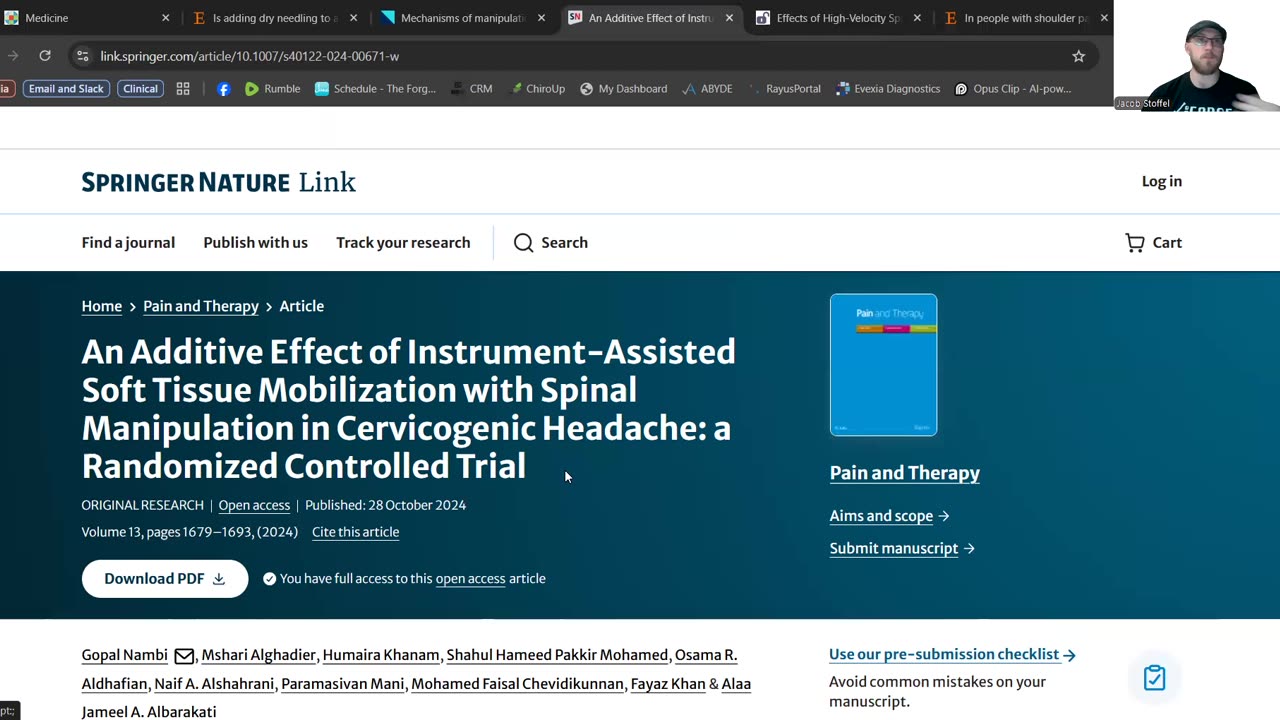Screen dimensions: 1280x720
Task: Close the 'Effects of High-Velocity' tab
Action: (917, 18)
